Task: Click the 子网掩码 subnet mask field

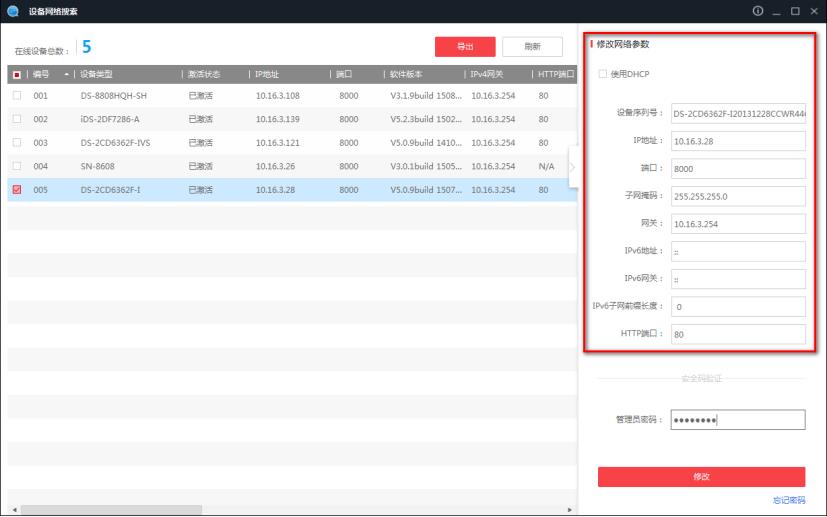Action: [x=737, y=196]
